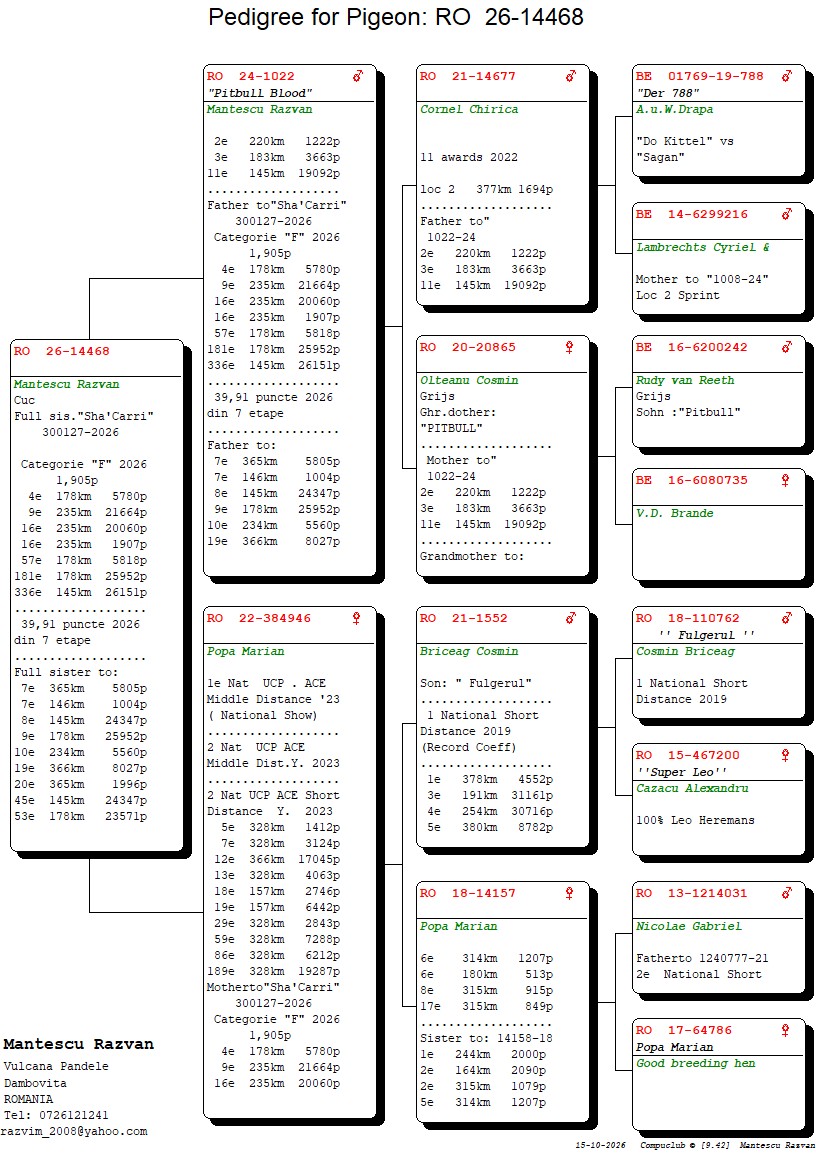
Task: Click the female symbol on RO 22-384946
Action: pyautogui.click(x=356, y=618)
